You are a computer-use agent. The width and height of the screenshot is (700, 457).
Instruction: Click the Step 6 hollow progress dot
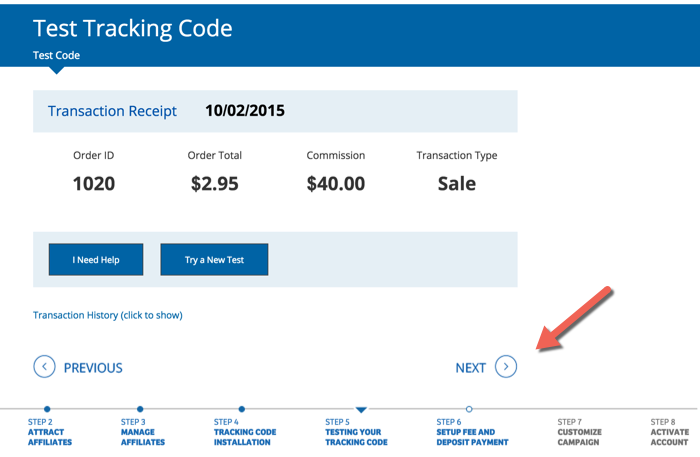pos(469,409)
